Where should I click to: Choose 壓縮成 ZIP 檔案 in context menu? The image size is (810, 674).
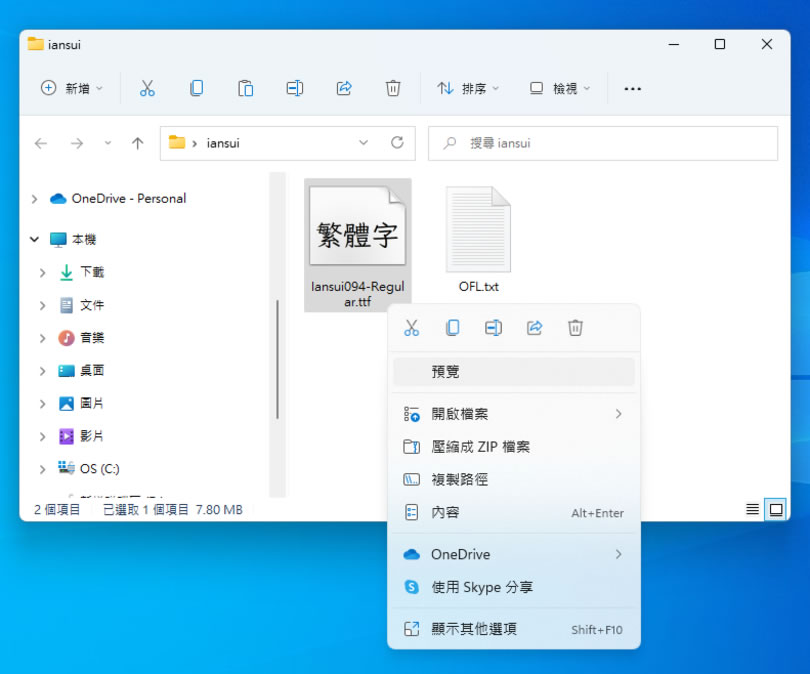[513, 447]
